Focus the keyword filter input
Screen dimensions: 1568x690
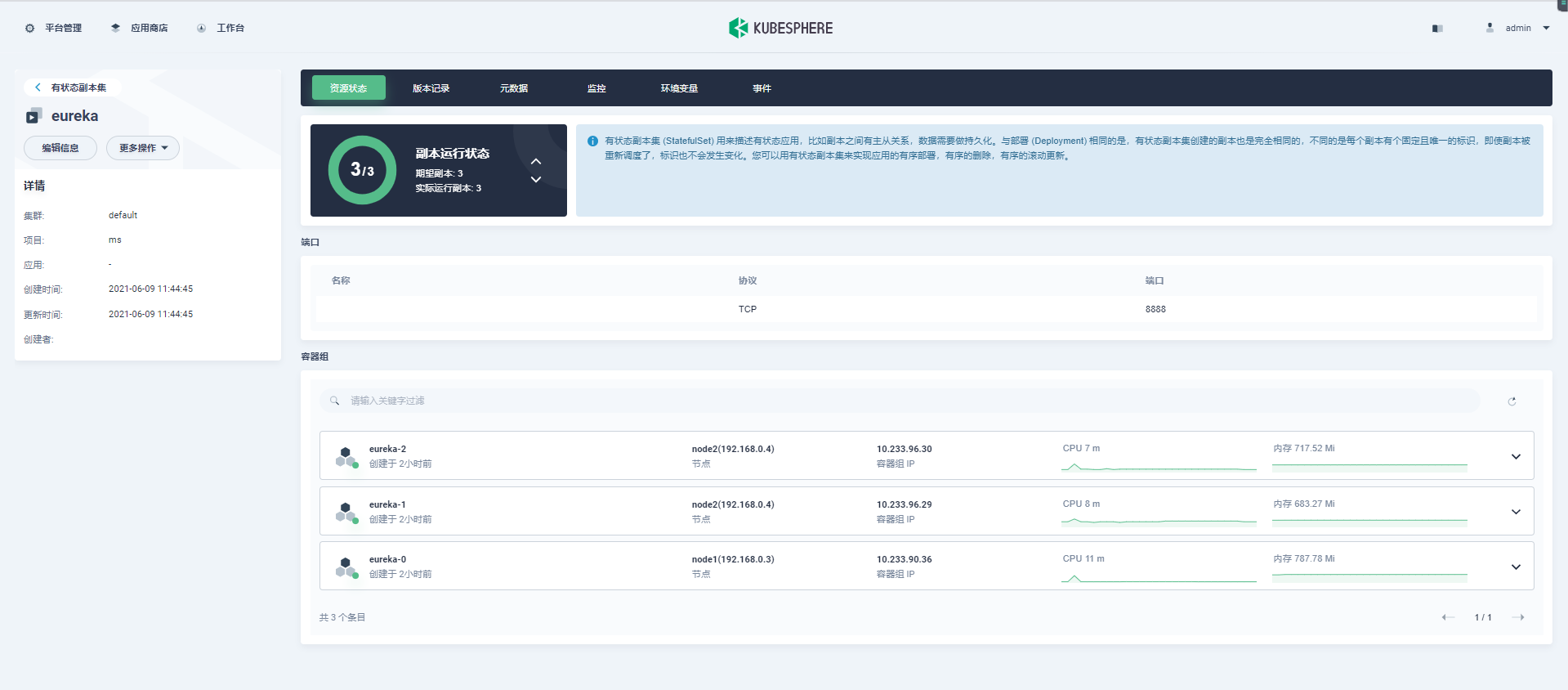coord(900,401)
